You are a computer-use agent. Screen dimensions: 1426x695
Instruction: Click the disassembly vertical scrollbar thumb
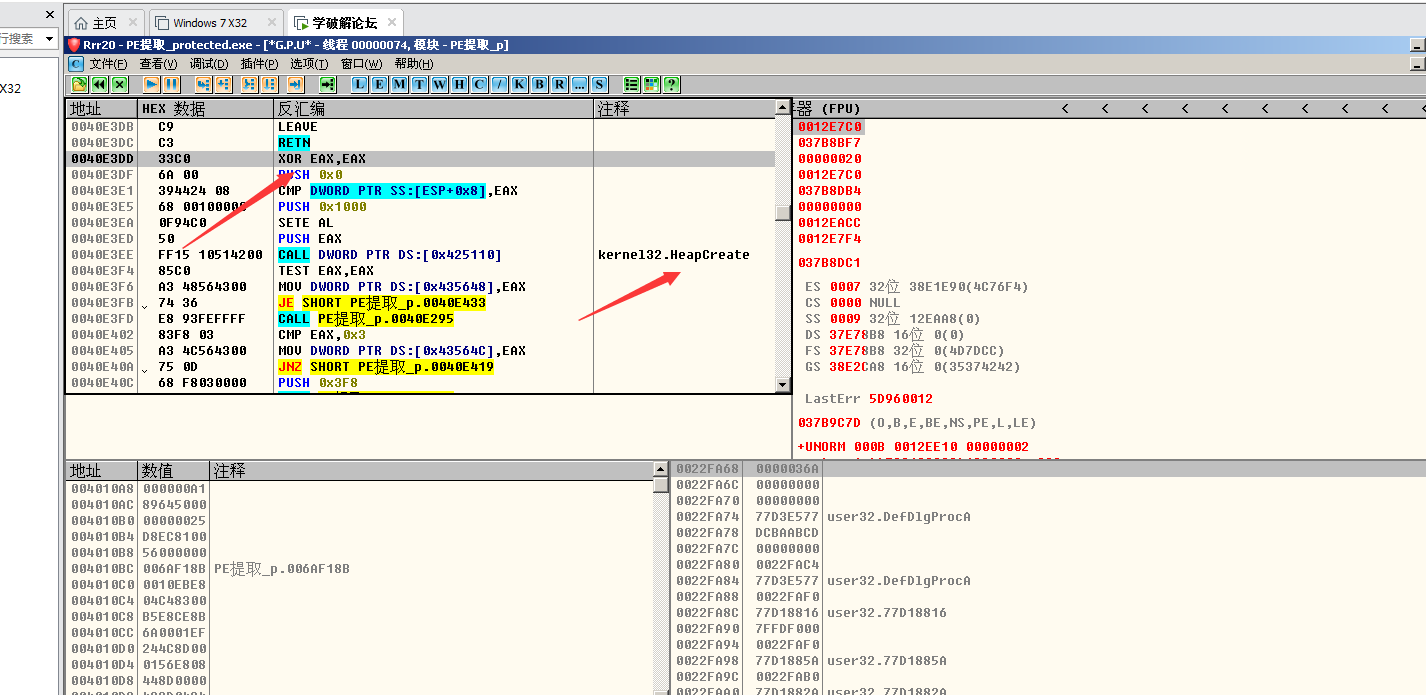click(x=783, y=212)
